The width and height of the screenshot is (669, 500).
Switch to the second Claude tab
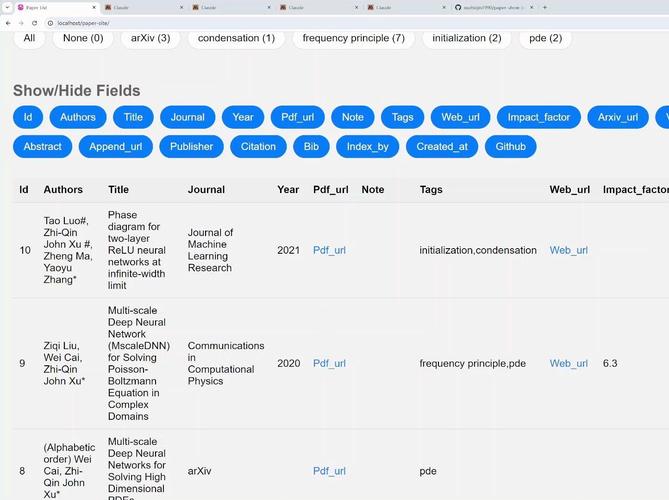pyautogui.click(x=229, y=7)
